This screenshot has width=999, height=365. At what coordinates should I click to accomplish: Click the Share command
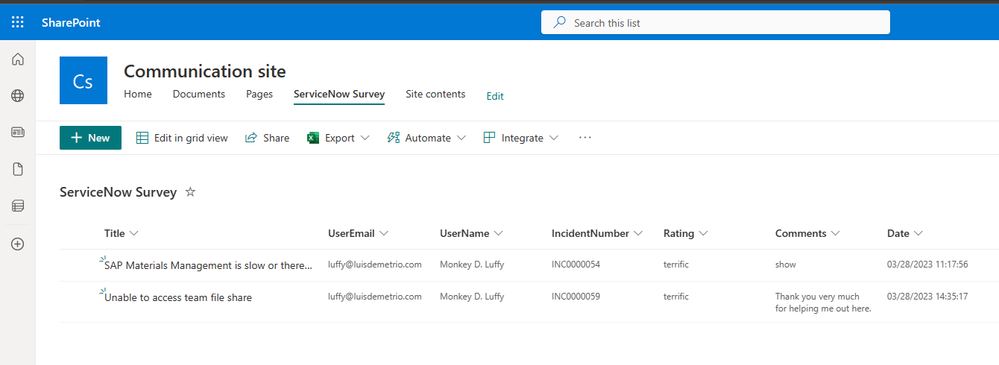click(x=268, y=138)
